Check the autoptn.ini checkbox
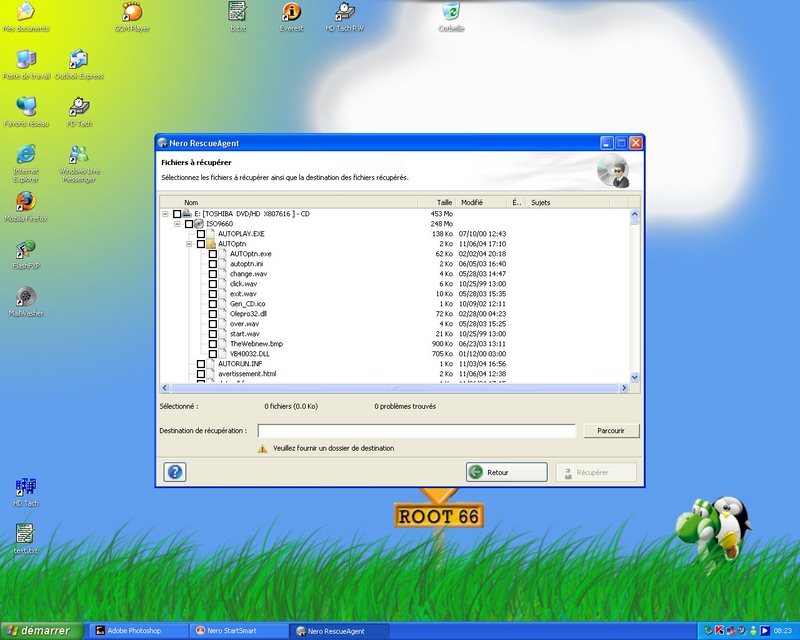 (x=213, y=264)
